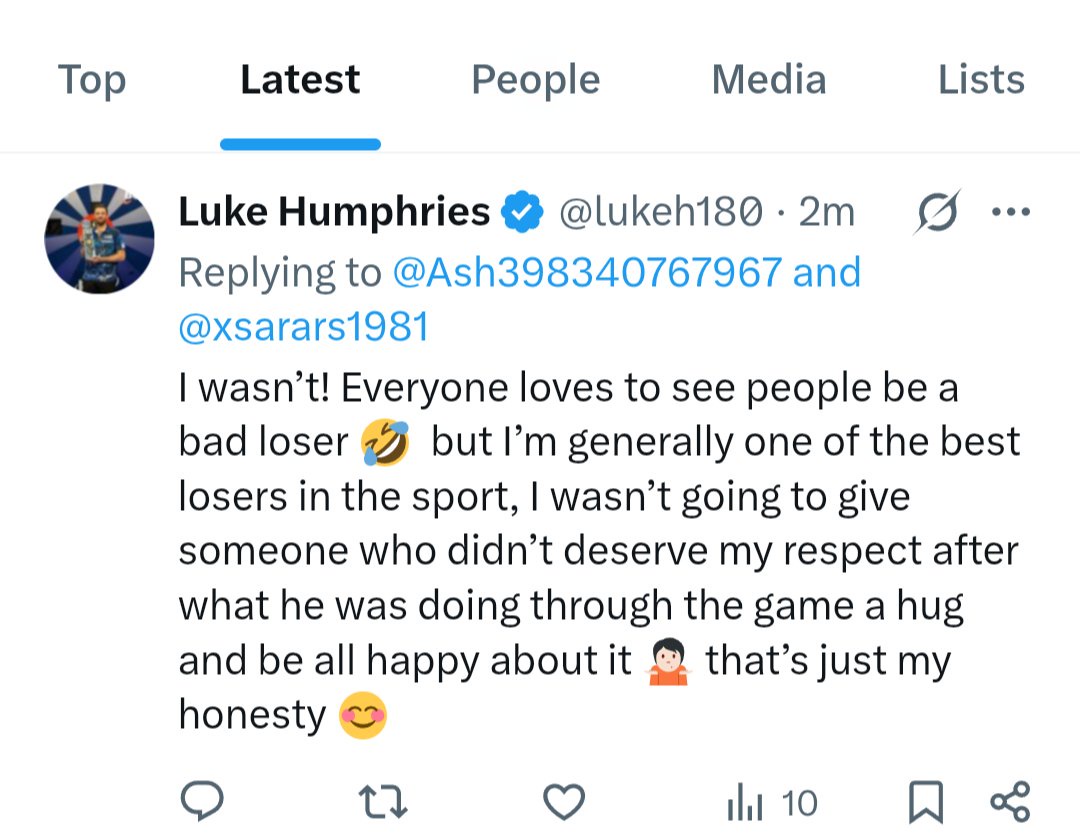
Task: Click the blue verified badge
Action: tap(523, 212)
